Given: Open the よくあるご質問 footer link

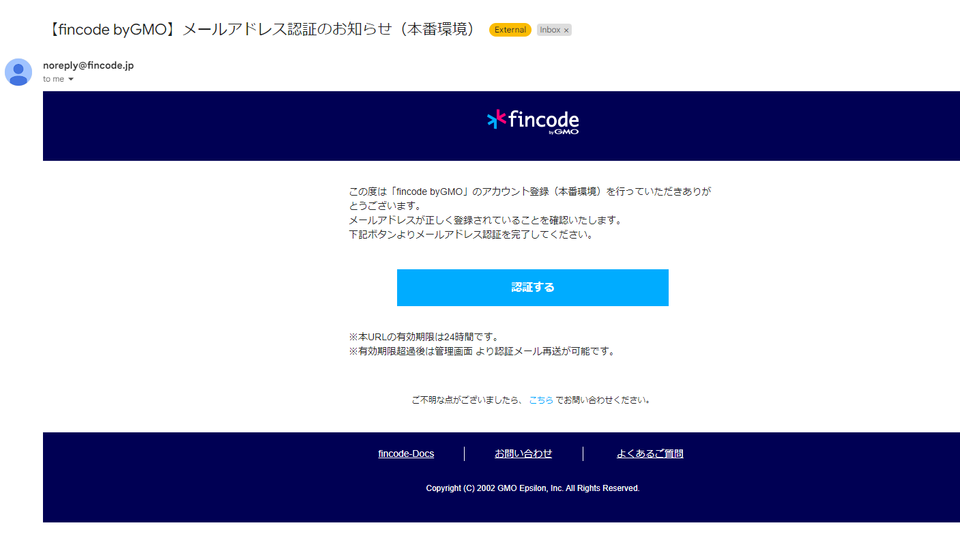Looking at the screenshot, I should (650, 454).
